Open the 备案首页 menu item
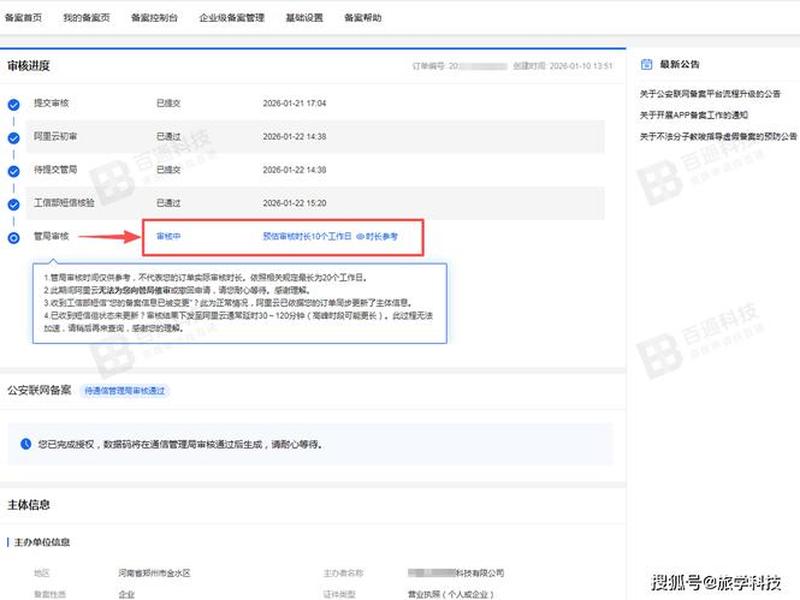The image size is (800, 600). point(23,18)
